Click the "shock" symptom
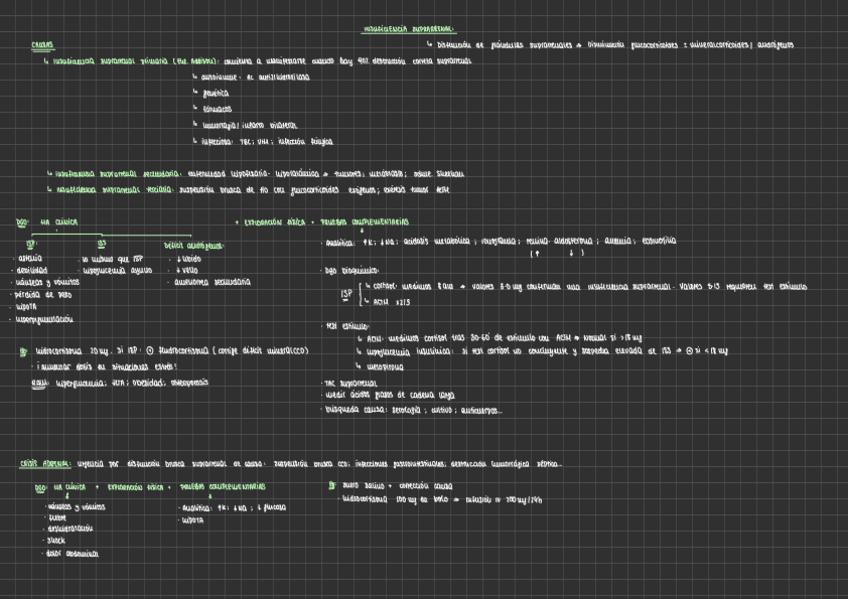 click(x=56, y=541)
